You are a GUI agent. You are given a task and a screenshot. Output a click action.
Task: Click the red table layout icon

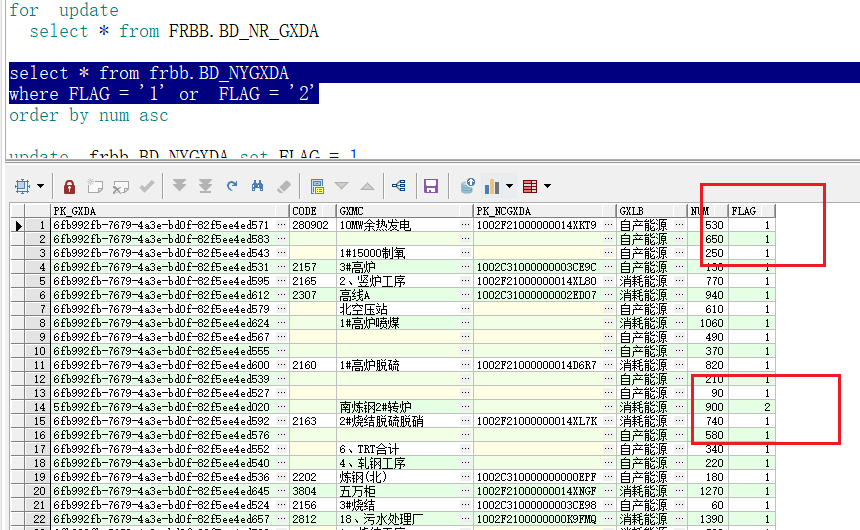pos(530,187)
